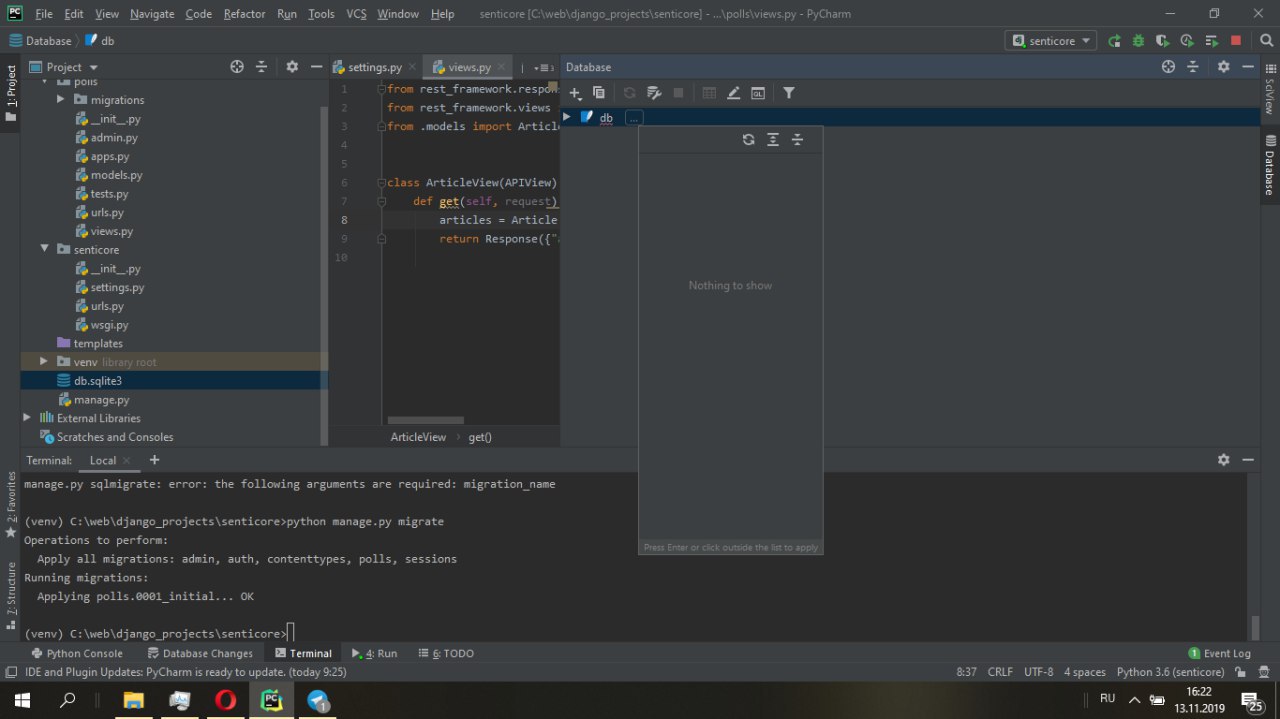Collapse all in the Project panel
Screen dimensions: 1280x719
(x=261, y=67)
